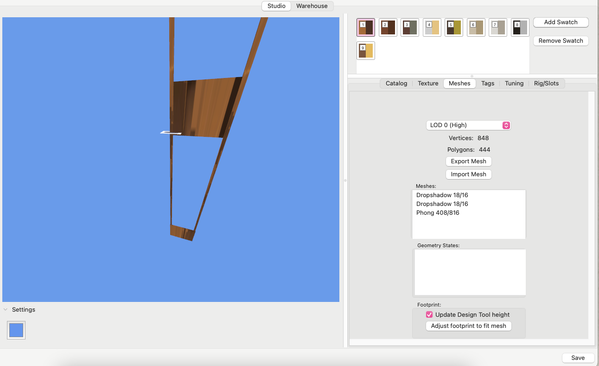Click Adjust footprint to fit mesh
The image size is (599, 366).
pyautogui.click(x=468, y=326)
